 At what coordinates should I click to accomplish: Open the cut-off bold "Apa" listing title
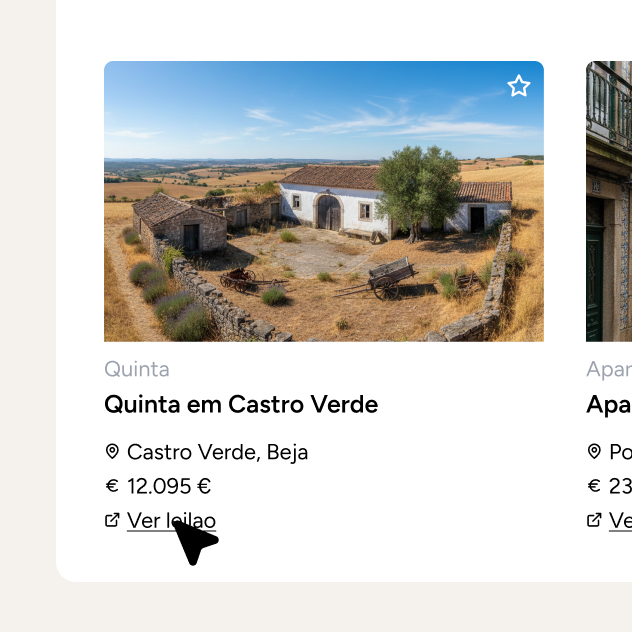point(608,405)
